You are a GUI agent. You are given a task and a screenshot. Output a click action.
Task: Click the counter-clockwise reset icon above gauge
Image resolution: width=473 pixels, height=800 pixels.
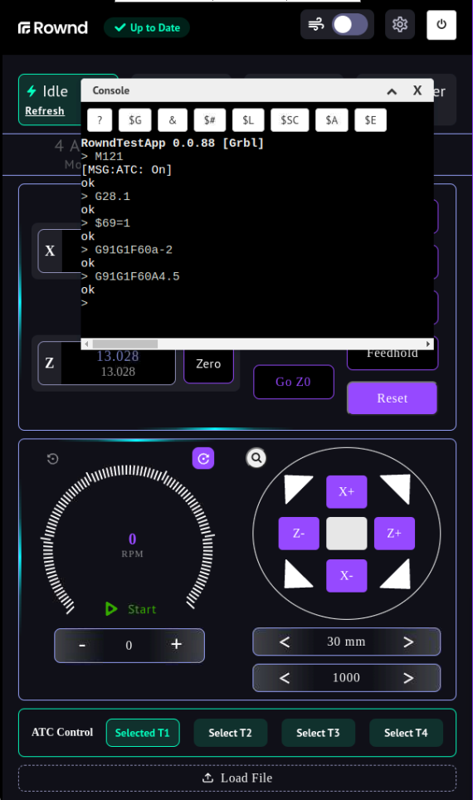point(53,459)
